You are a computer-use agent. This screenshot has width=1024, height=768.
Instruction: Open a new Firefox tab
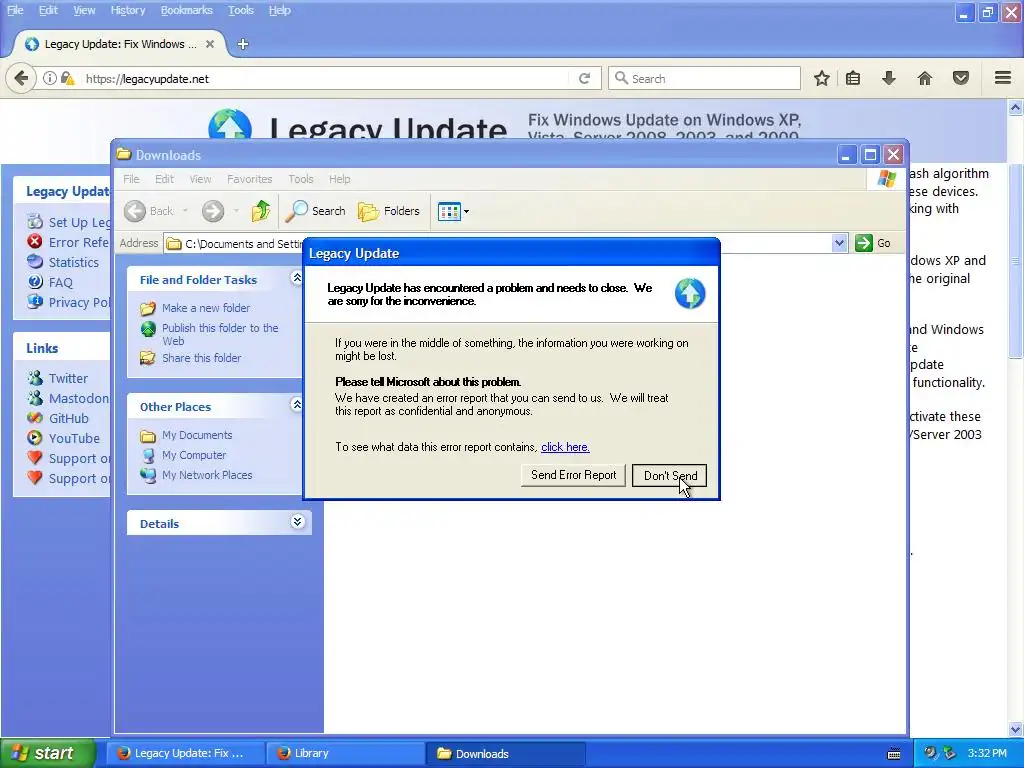(x=243, y=44)
